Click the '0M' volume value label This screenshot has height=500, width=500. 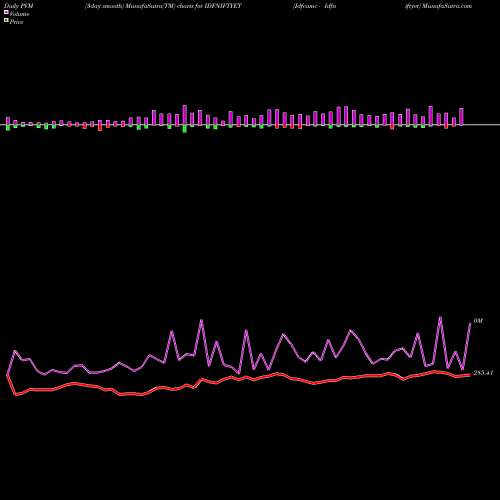(x=478, y=321)
